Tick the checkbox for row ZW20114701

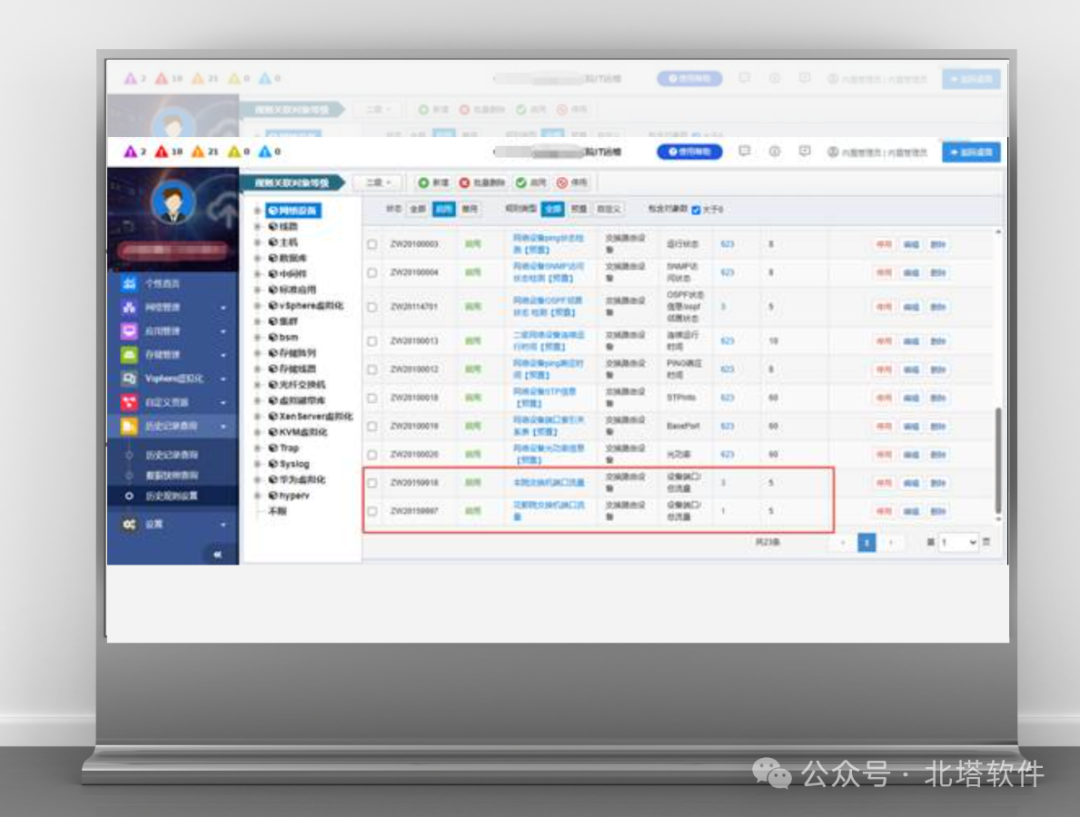coord(372,307)
